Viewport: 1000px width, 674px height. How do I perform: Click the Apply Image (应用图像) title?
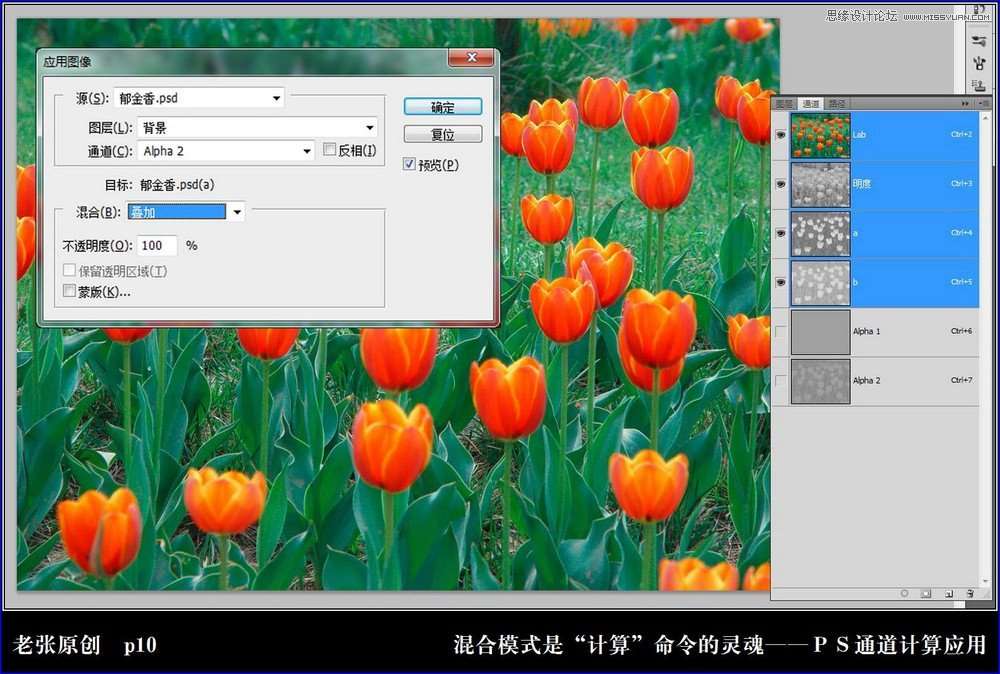67,62
